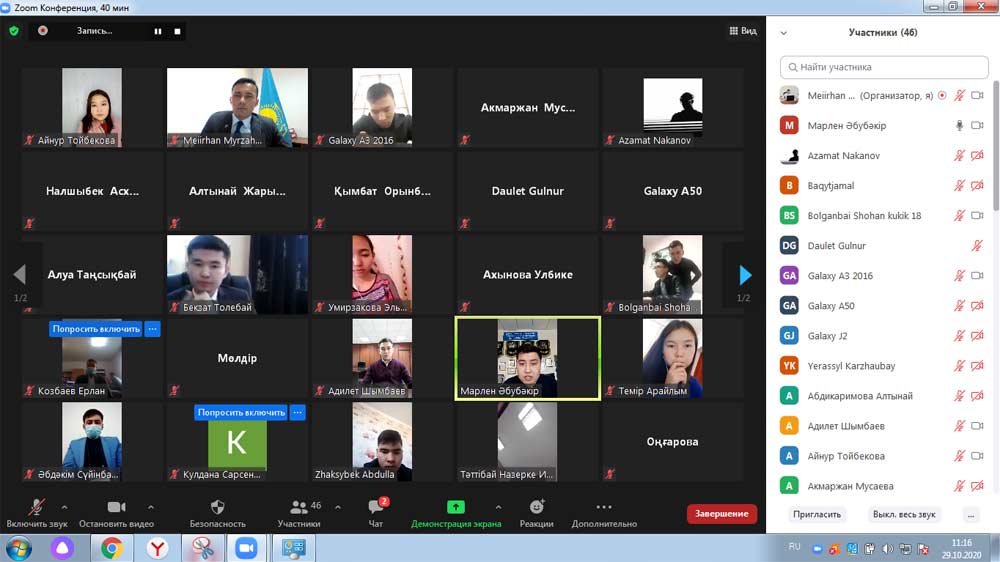This screenshot has width=1000, height=562.
Task: Expand audio options arrow next to microphone
Action: (65, 507)
